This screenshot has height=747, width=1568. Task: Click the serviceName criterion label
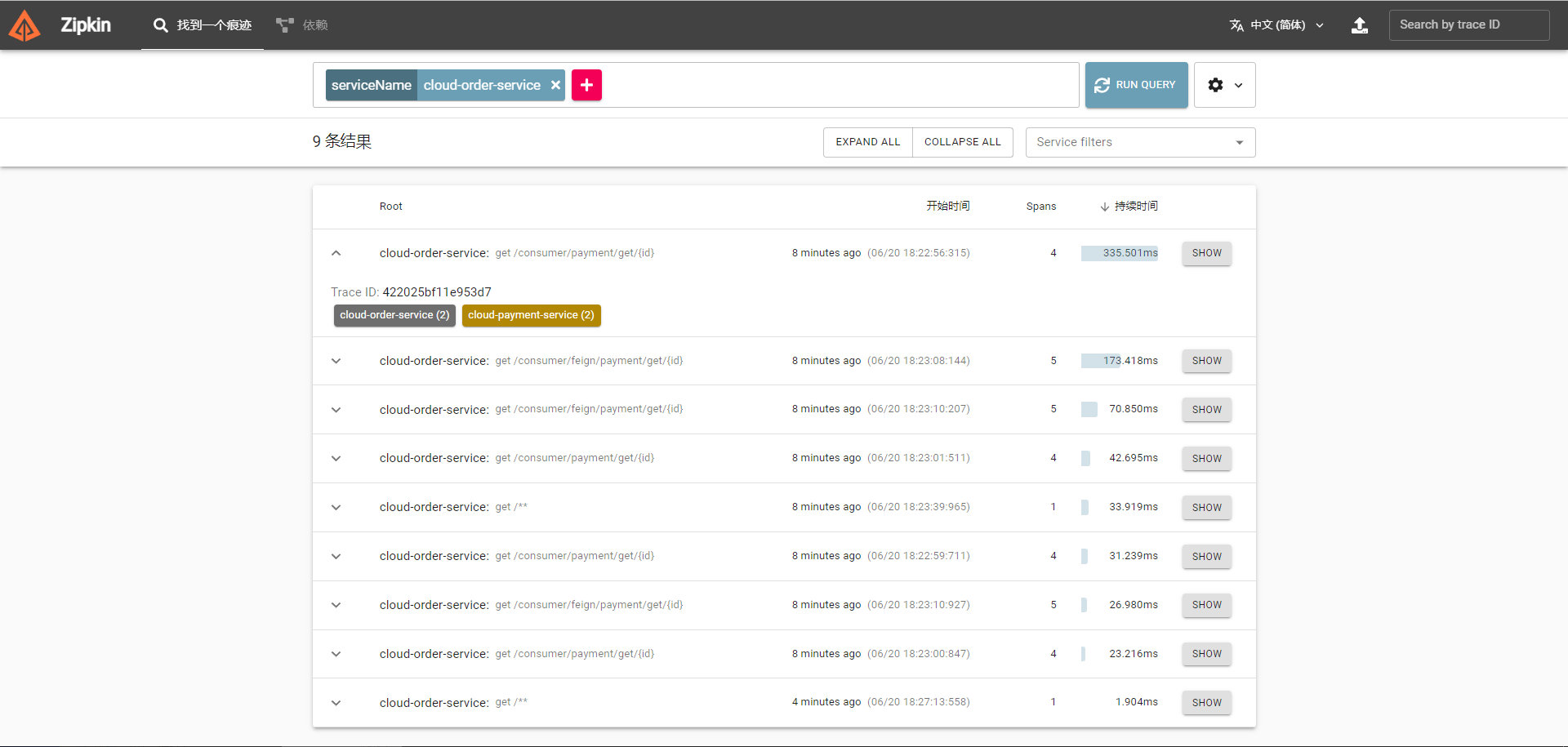[372, 85]
